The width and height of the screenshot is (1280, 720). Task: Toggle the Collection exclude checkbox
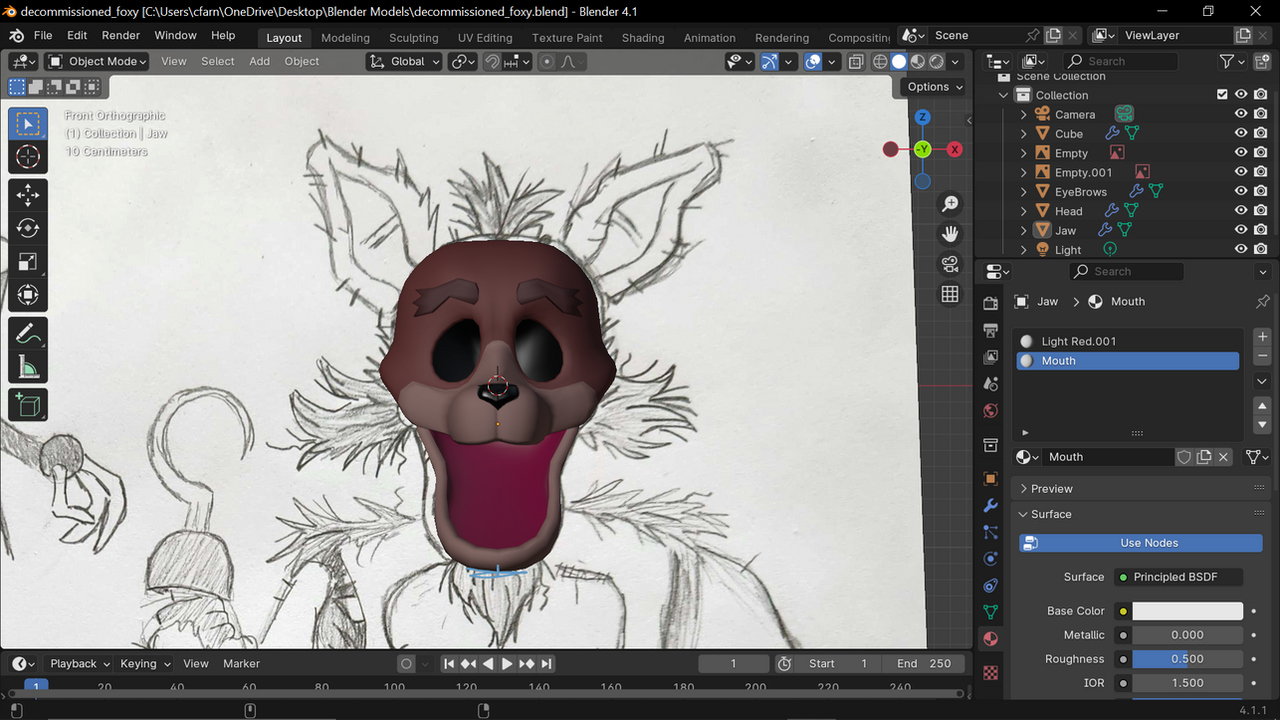coord(1222,95)
